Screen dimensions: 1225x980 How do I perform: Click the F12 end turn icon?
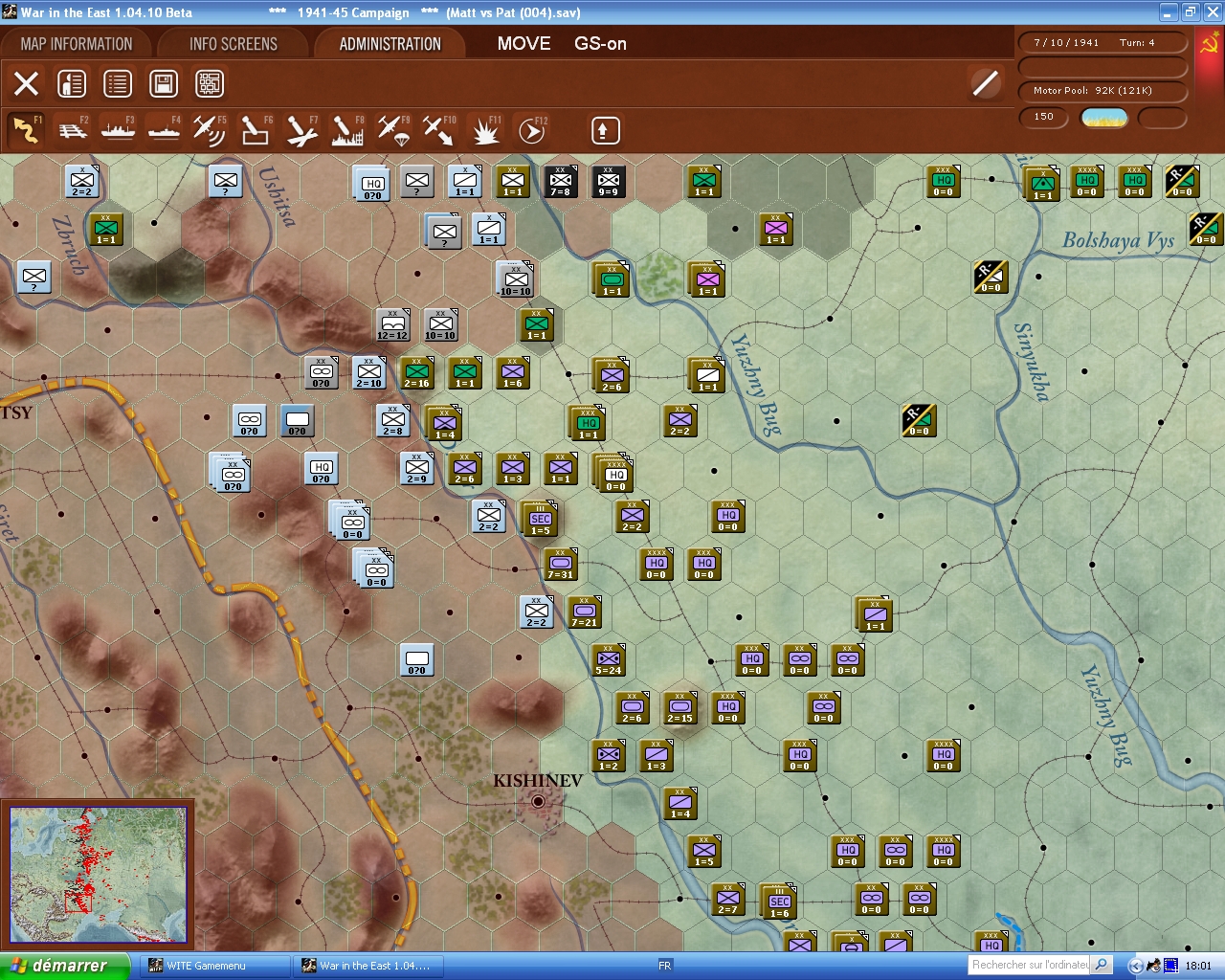532,130
